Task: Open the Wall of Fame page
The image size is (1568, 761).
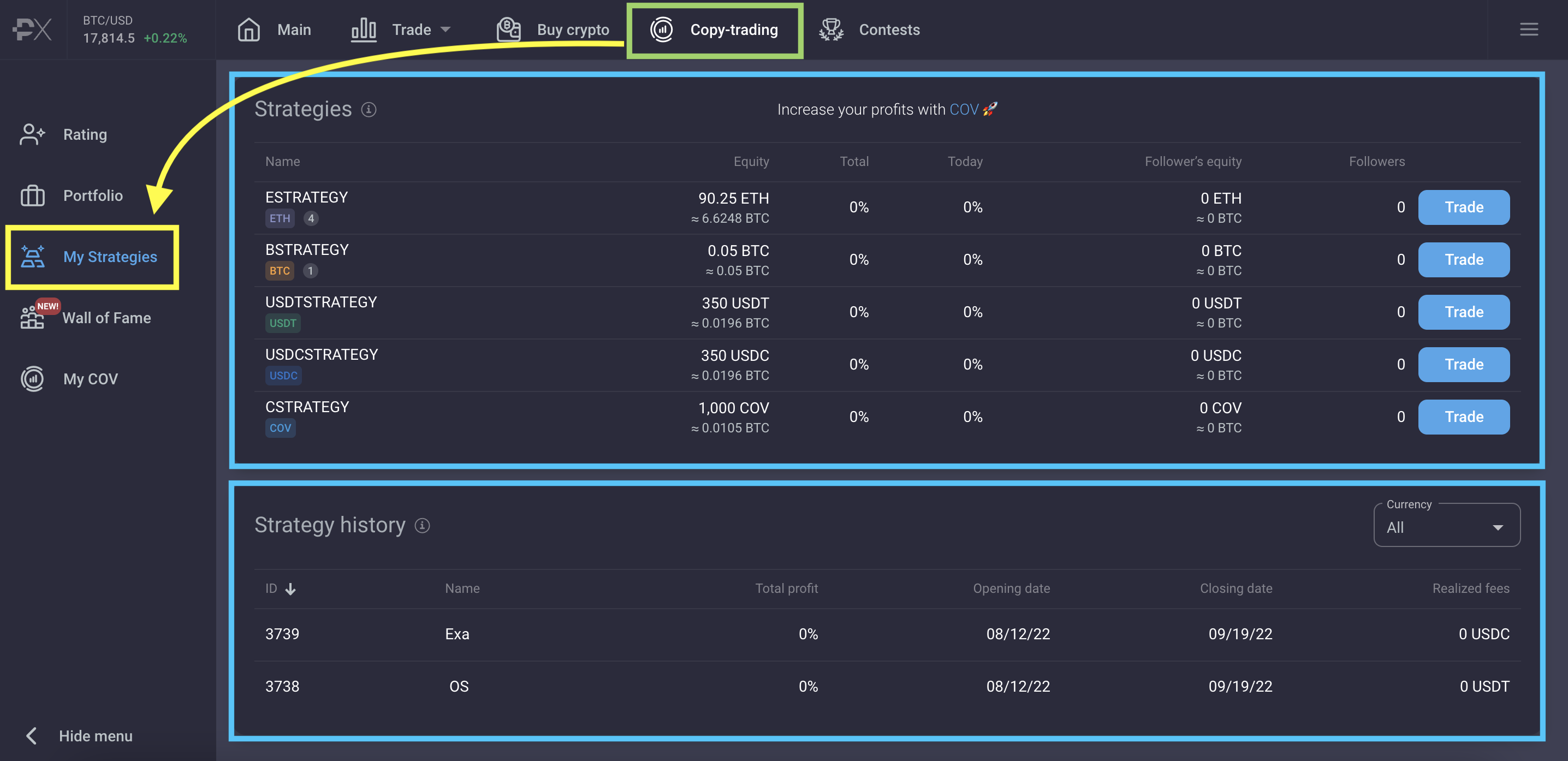Action: [106, 318]
